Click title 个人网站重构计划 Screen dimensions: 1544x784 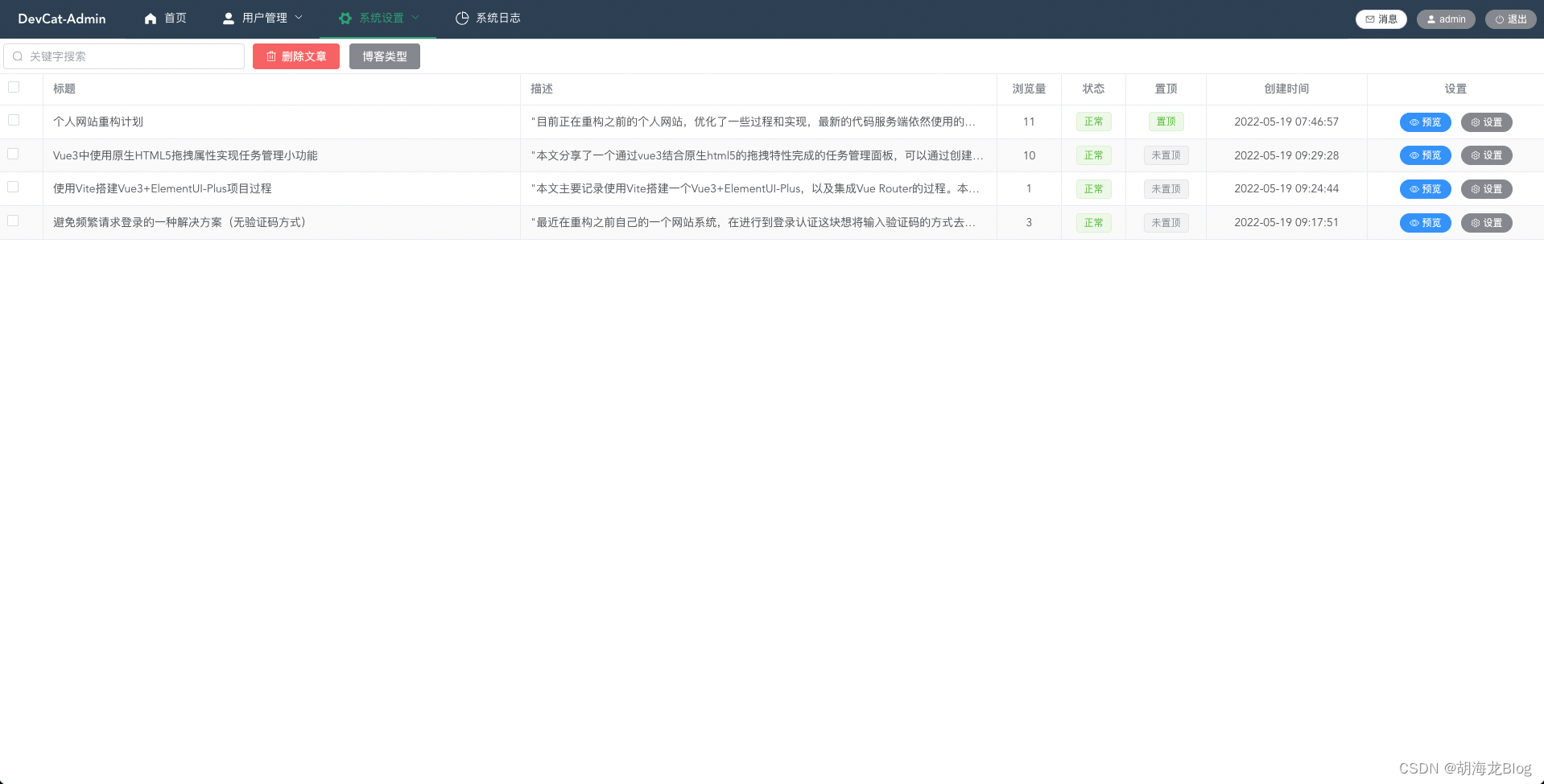click(98, 122)
